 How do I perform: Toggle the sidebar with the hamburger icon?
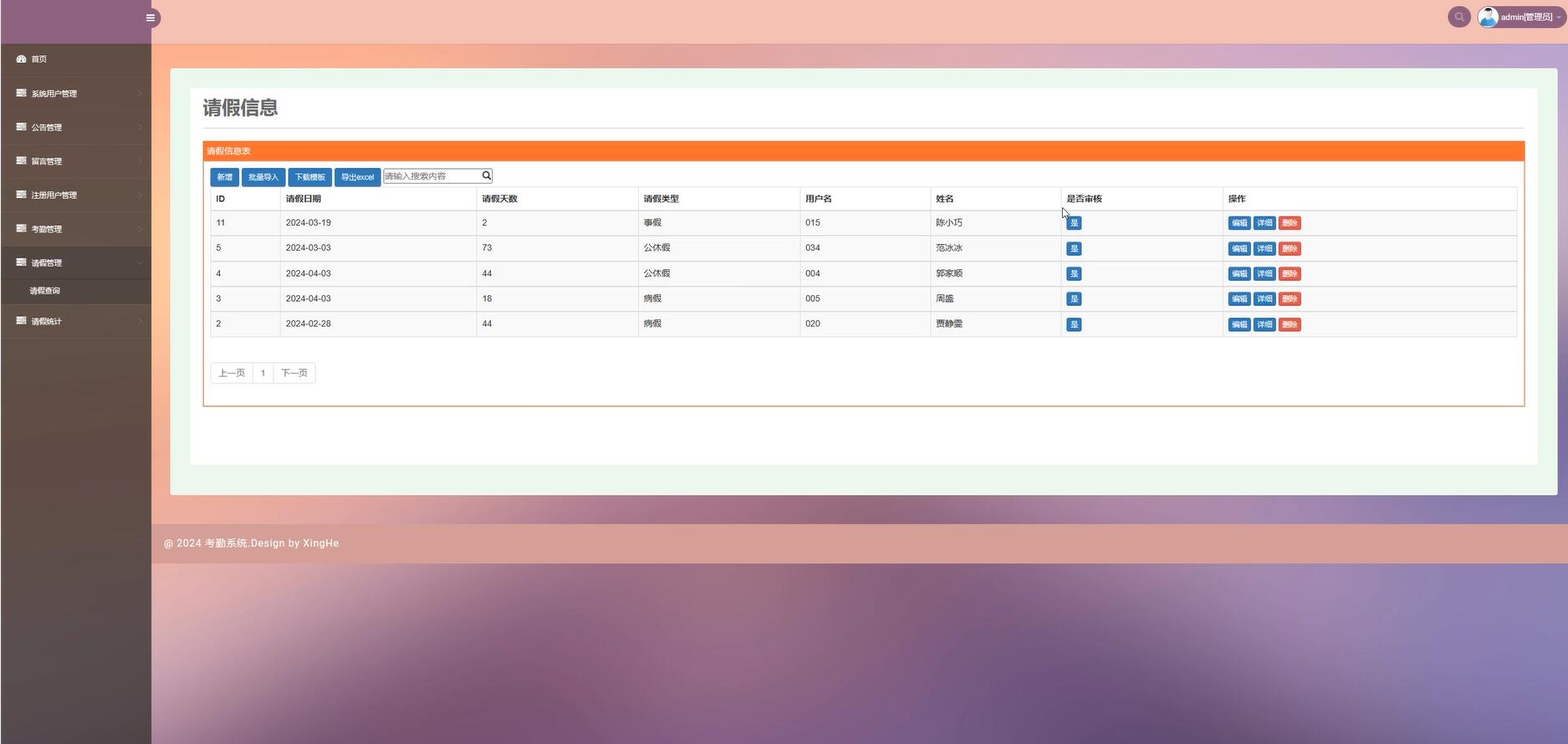tap(151, 18)
